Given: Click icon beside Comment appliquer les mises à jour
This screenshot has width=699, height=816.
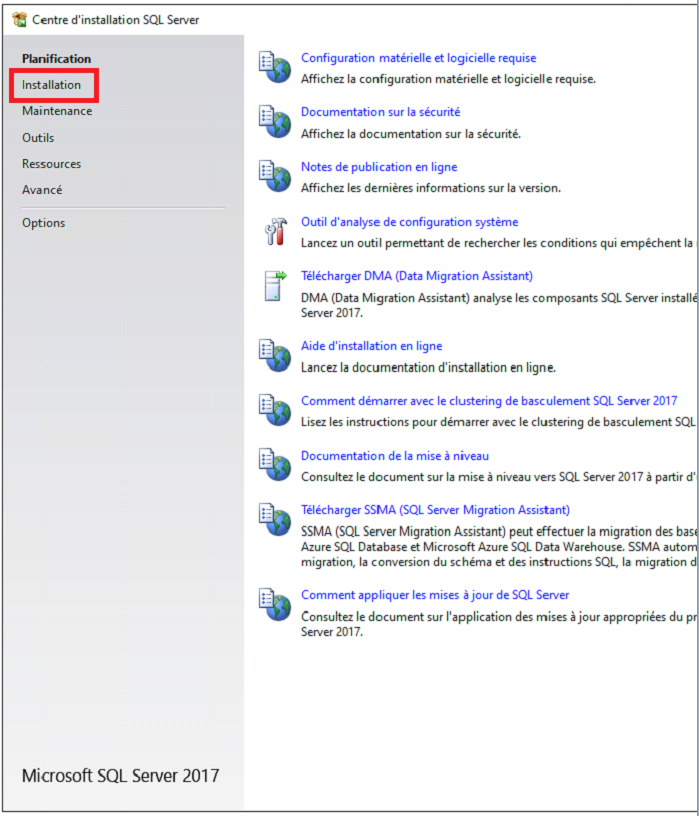Looking at the screenshot, I should coord(274,604).
